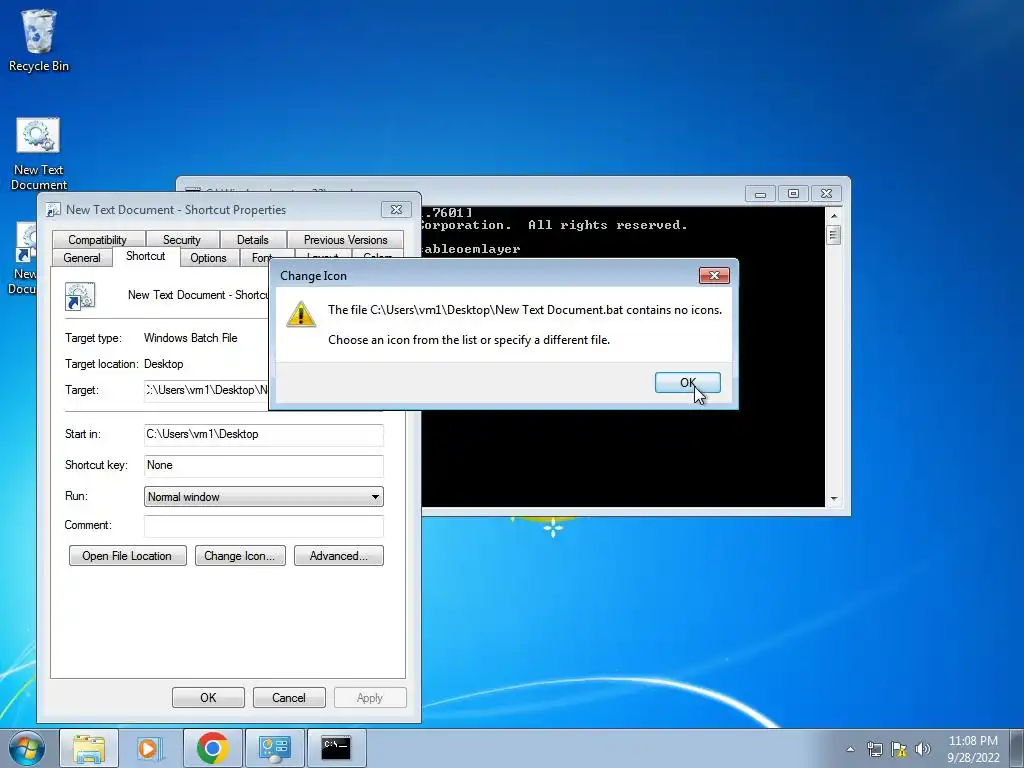
Task: Launch Windows Media Player from taskbar
Action: pyautogui.click(x=150, y=748)
